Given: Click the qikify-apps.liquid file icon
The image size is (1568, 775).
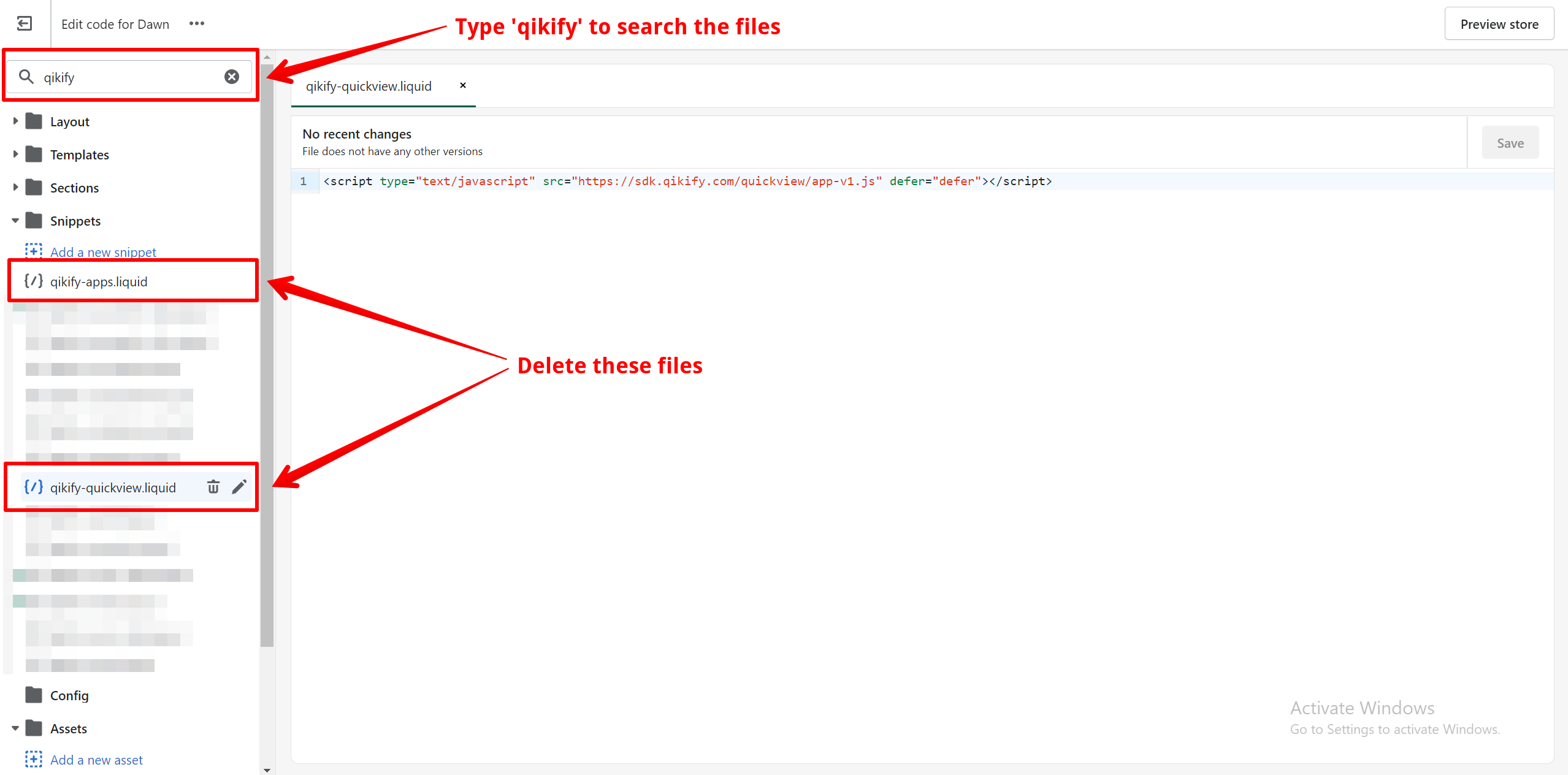Looking at the screenshot, I should click(34, 281).
